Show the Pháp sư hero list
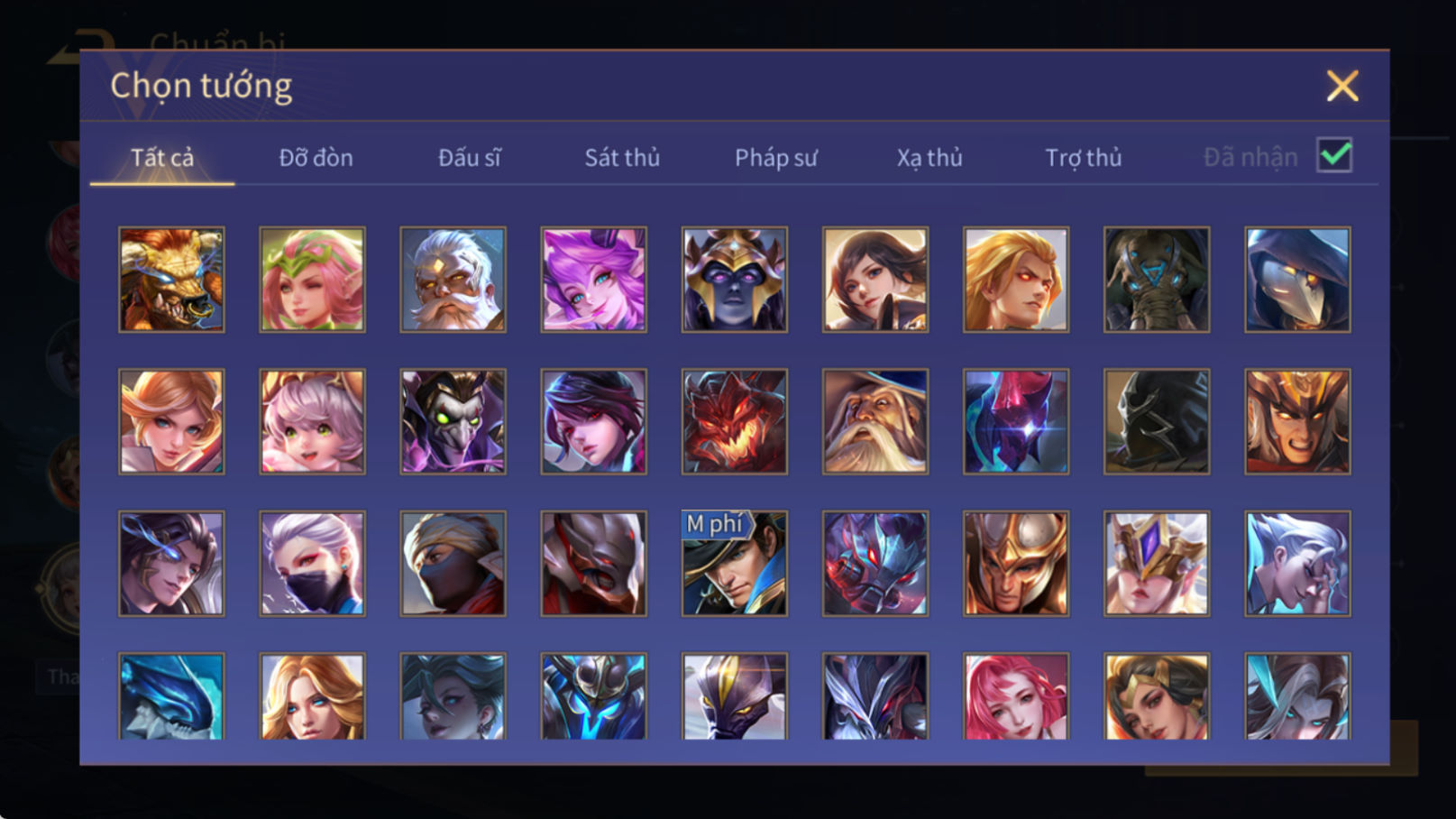 (x=775, y=158)
